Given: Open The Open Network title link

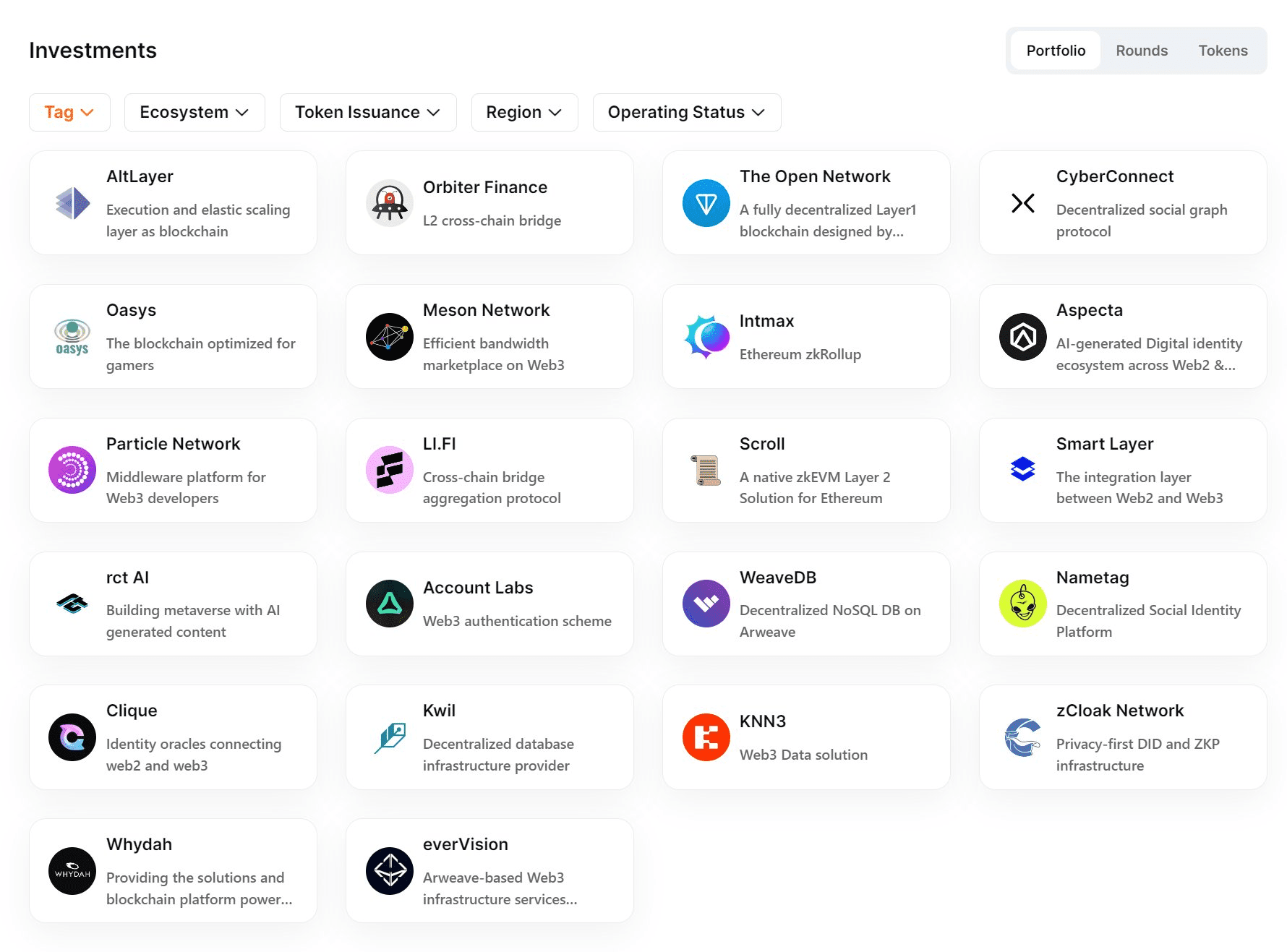Looking at the screenshot, I should pos(815,176).
